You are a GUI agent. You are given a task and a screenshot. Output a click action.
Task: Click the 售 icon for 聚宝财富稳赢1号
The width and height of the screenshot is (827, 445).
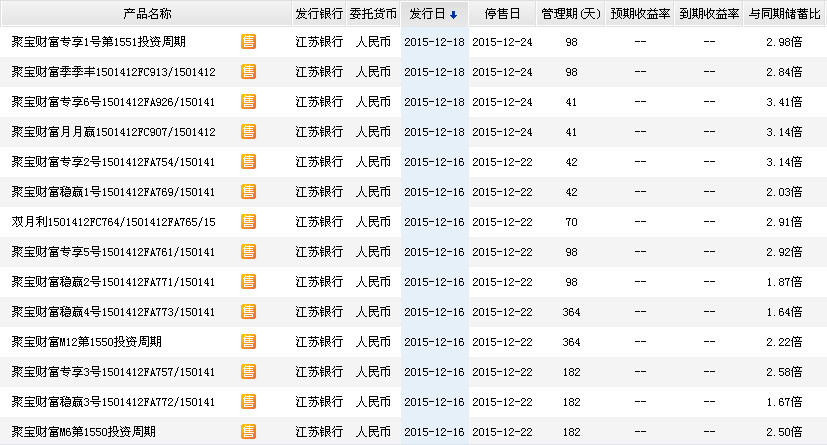[248, 192]
